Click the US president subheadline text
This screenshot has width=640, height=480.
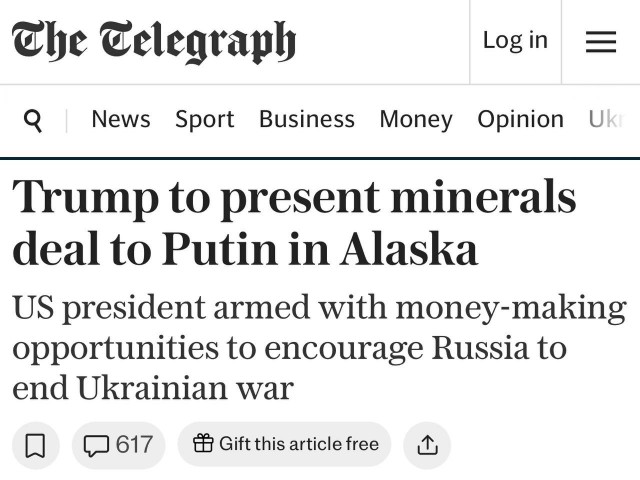318,347
